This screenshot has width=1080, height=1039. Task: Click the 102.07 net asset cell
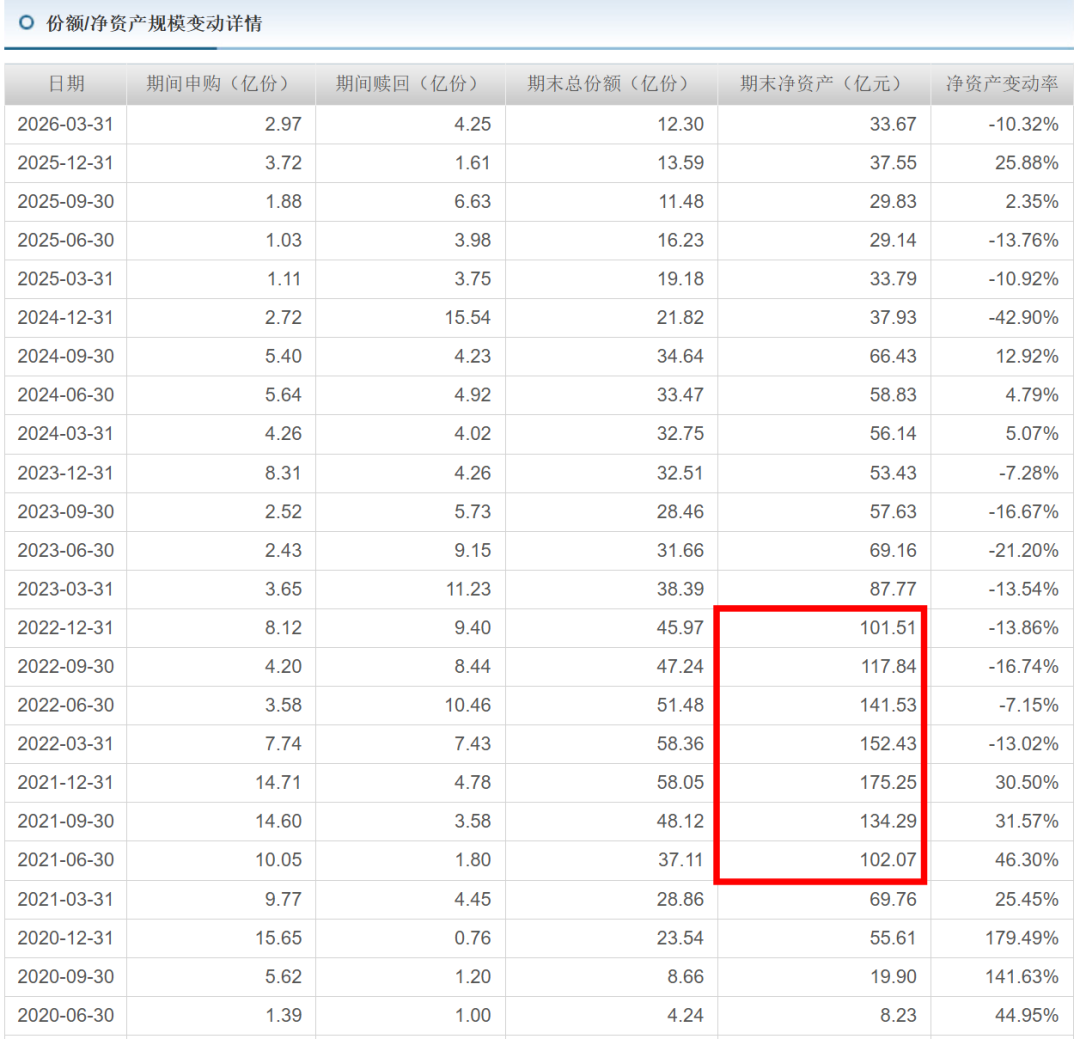(824, 860)
